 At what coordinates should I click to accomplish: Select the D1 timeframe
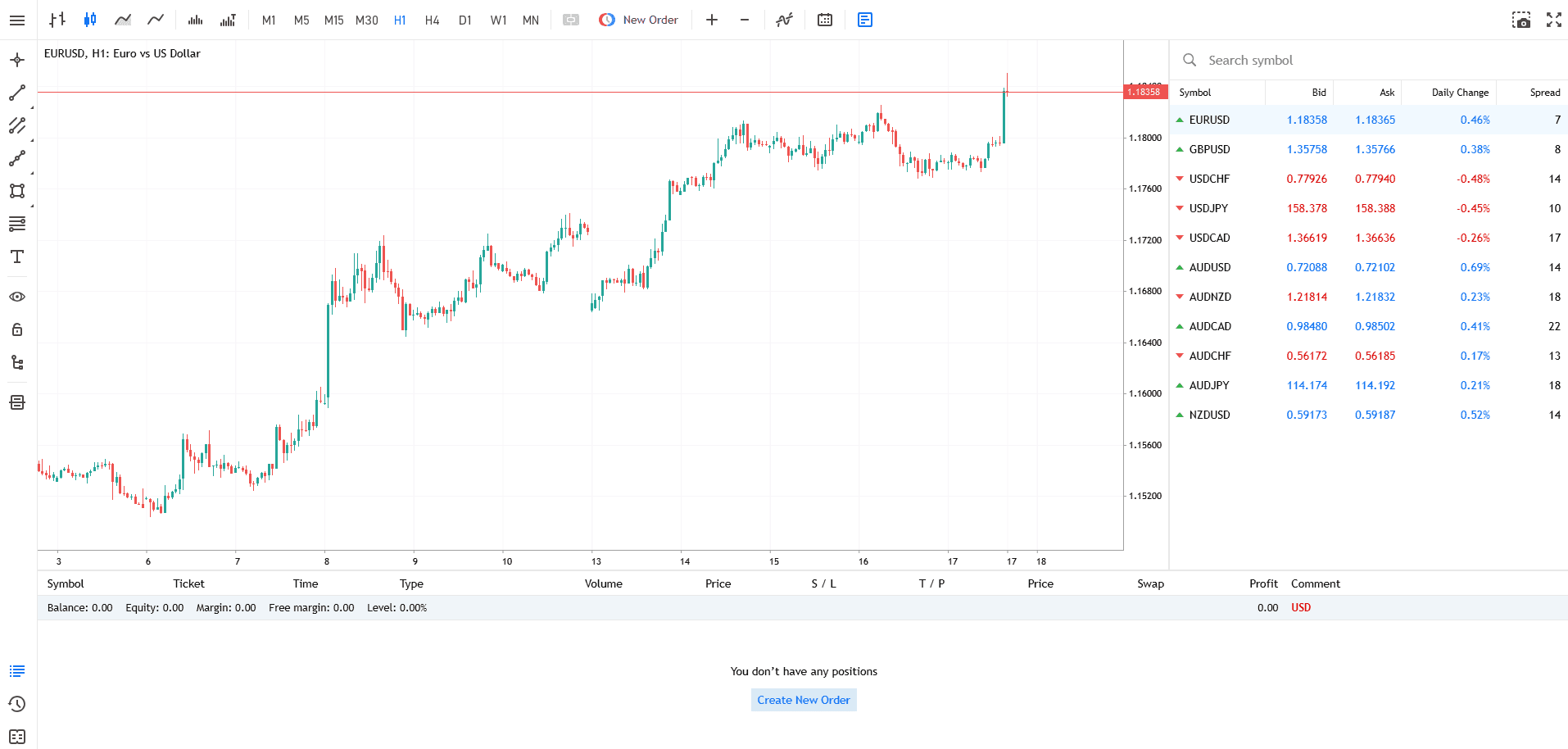tap(465, 20)
